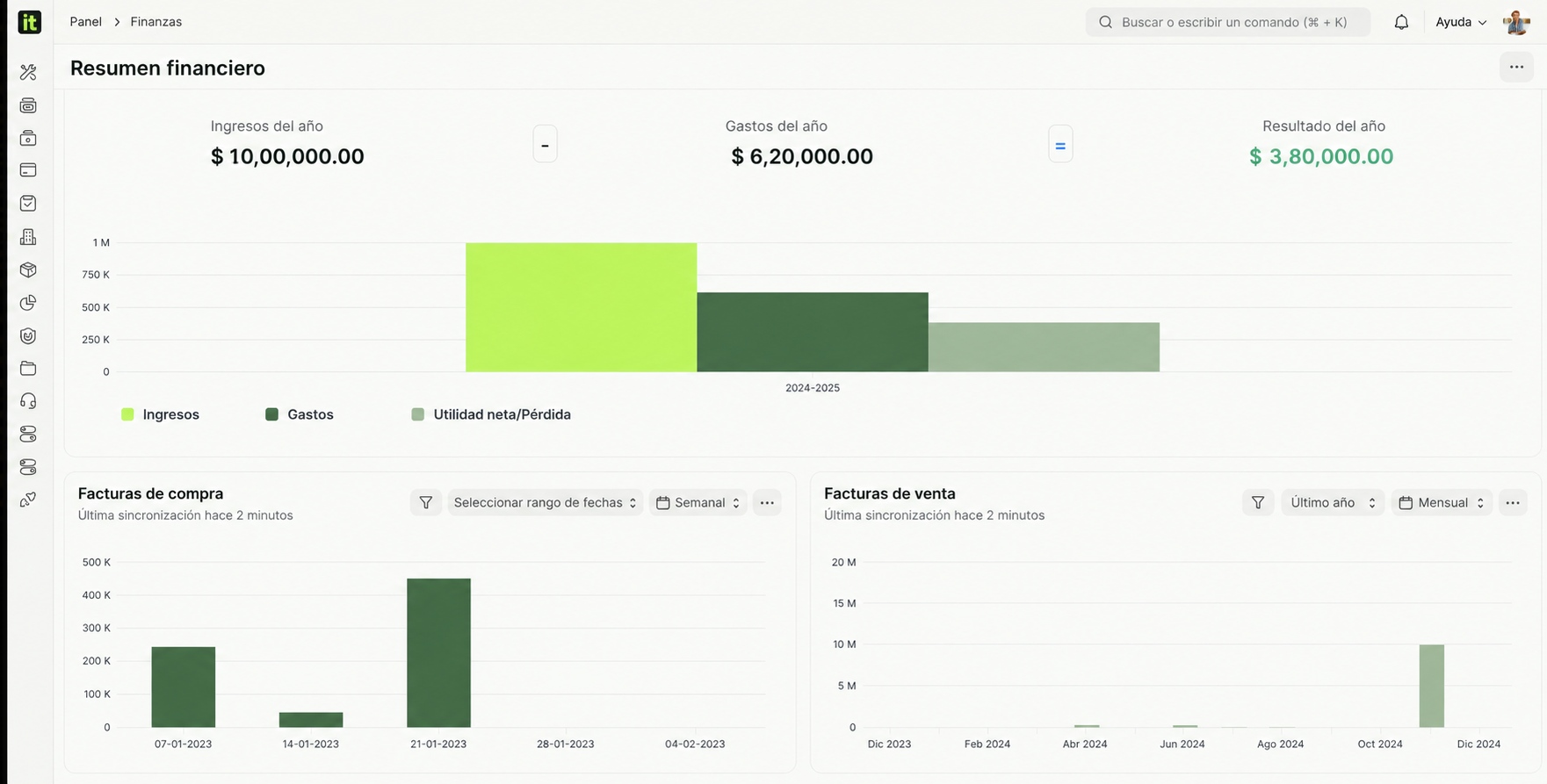The image size is (1547, 784).
Task: Open the Semanal interval dropdown
Action: tap(698, 503)
